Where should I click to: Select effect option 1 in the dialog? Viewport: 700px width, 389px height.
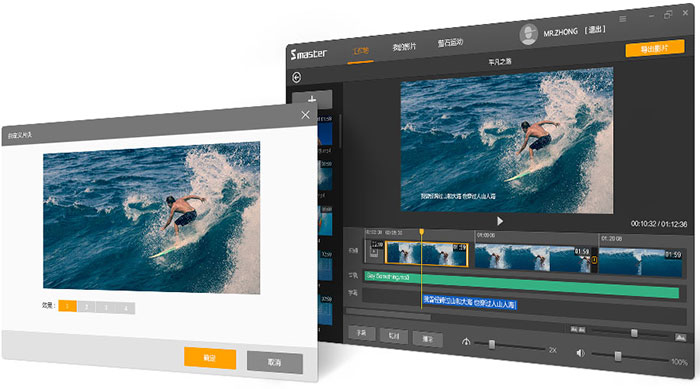[x=67, y=306]
